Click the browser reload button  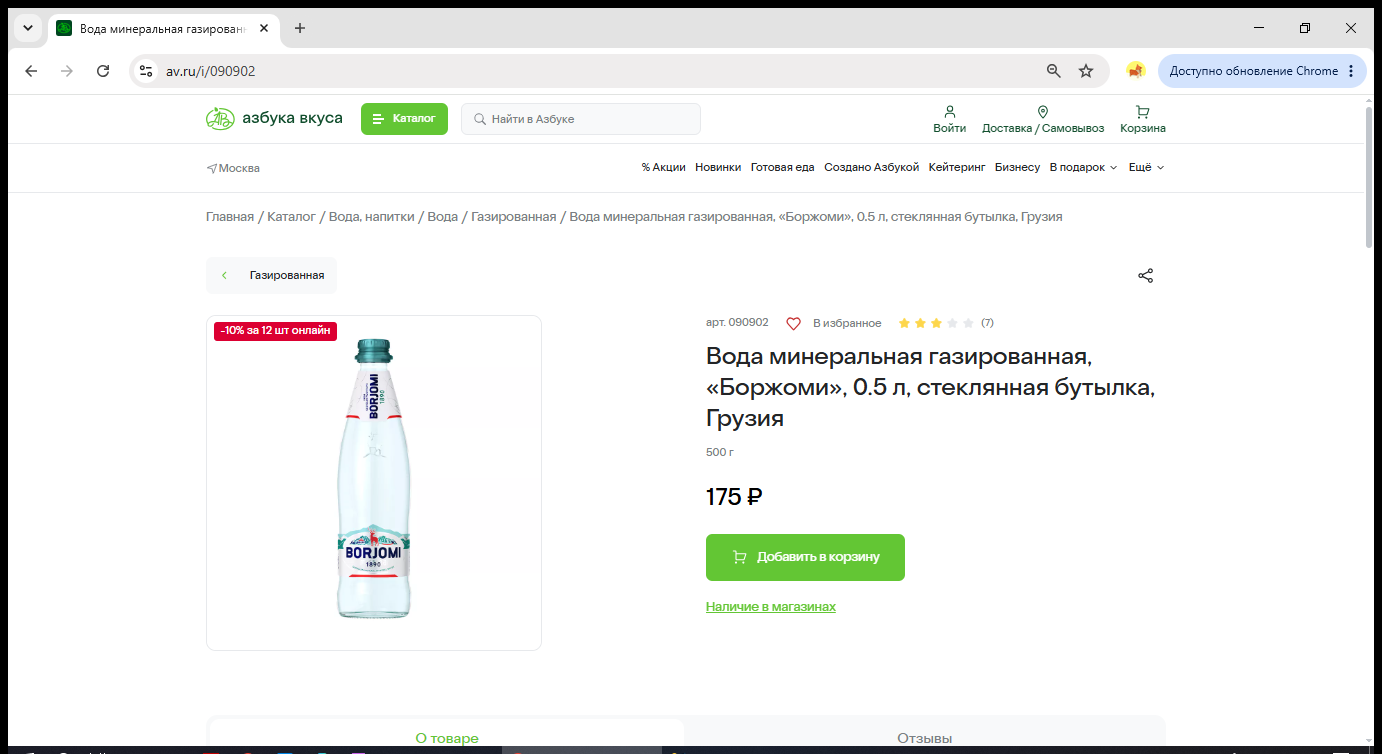click(x=103, y=71)
